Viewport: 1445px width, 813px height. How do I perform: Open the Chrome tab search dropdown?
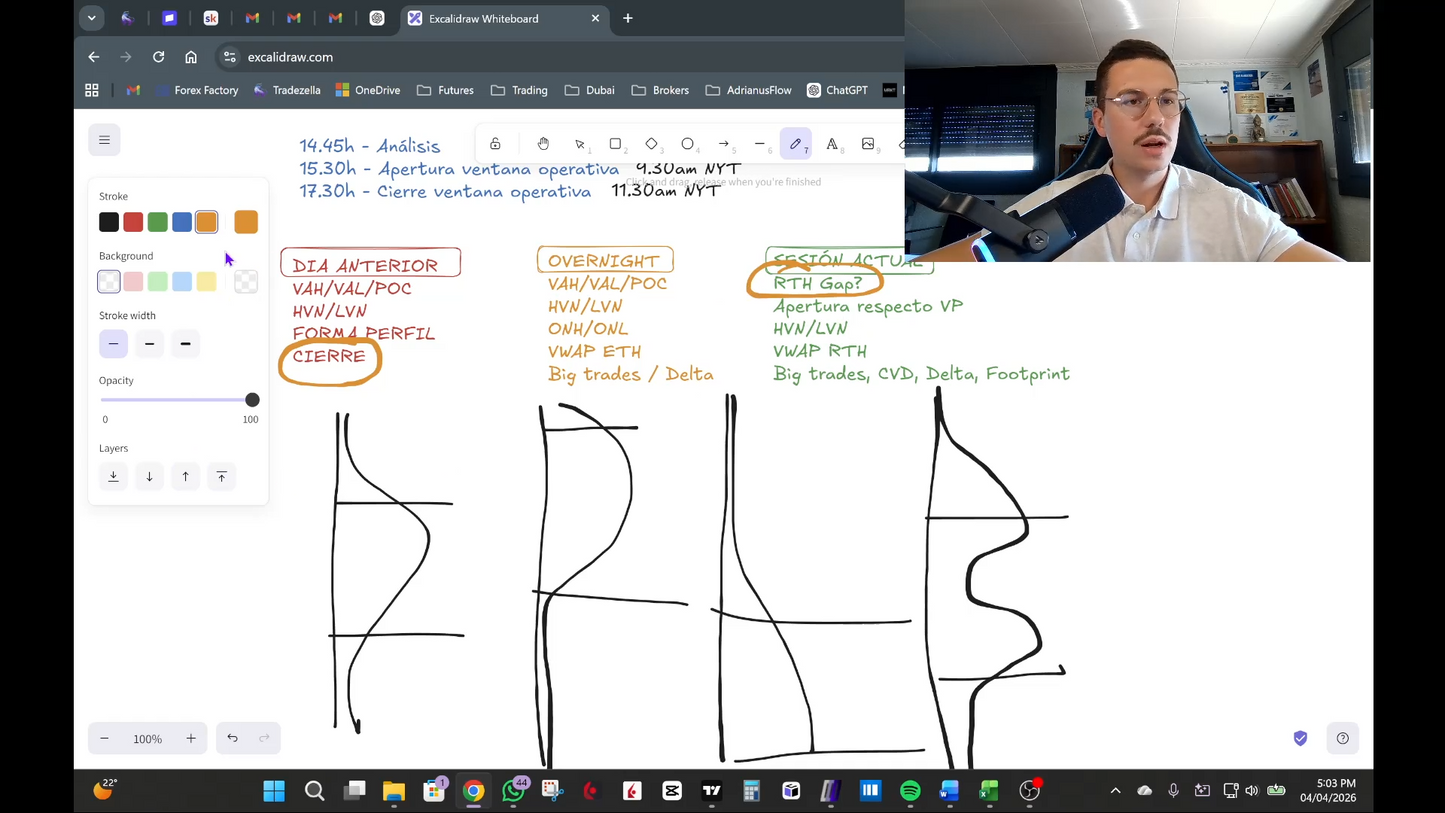(x=91, y=18)
